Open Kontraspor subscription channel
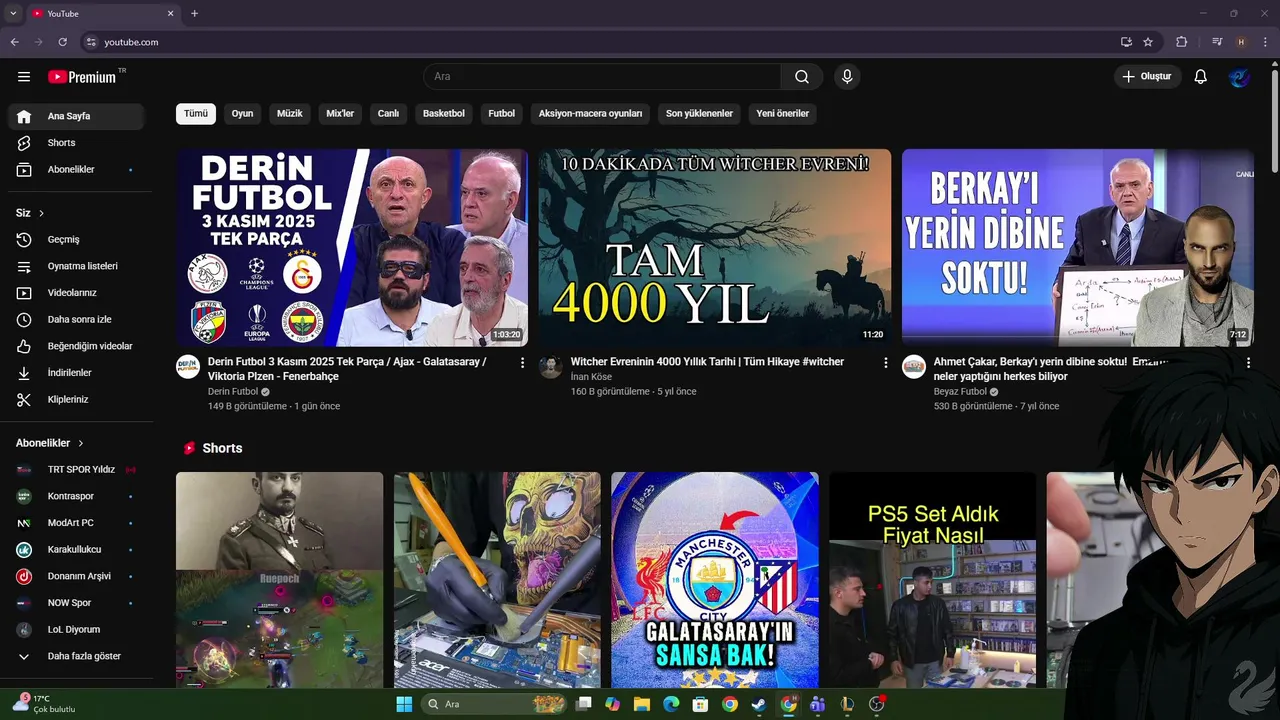 [x=76, y=496]
